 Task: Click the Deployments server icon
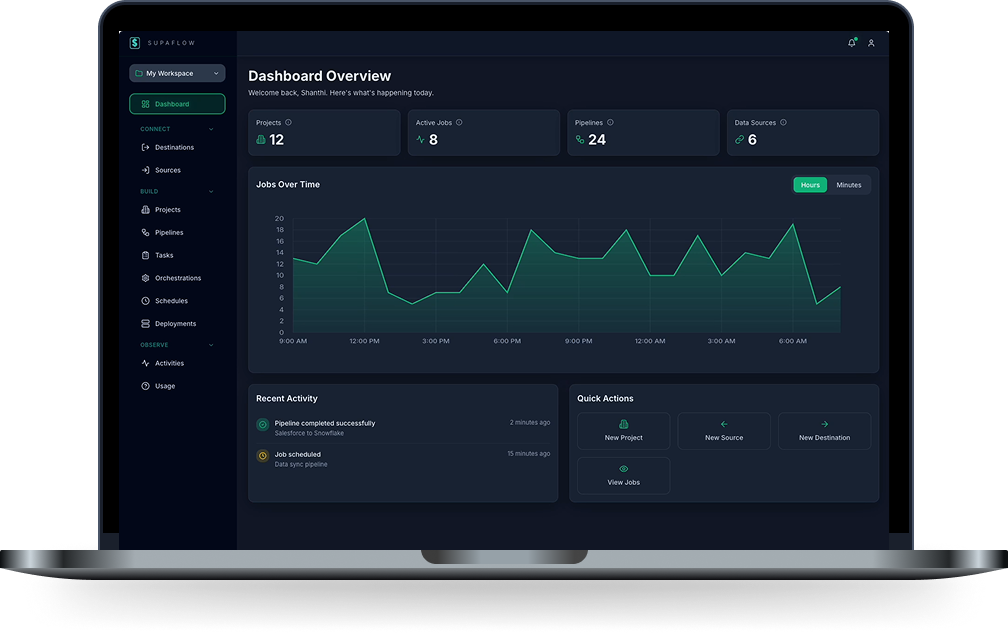(145, 324)
